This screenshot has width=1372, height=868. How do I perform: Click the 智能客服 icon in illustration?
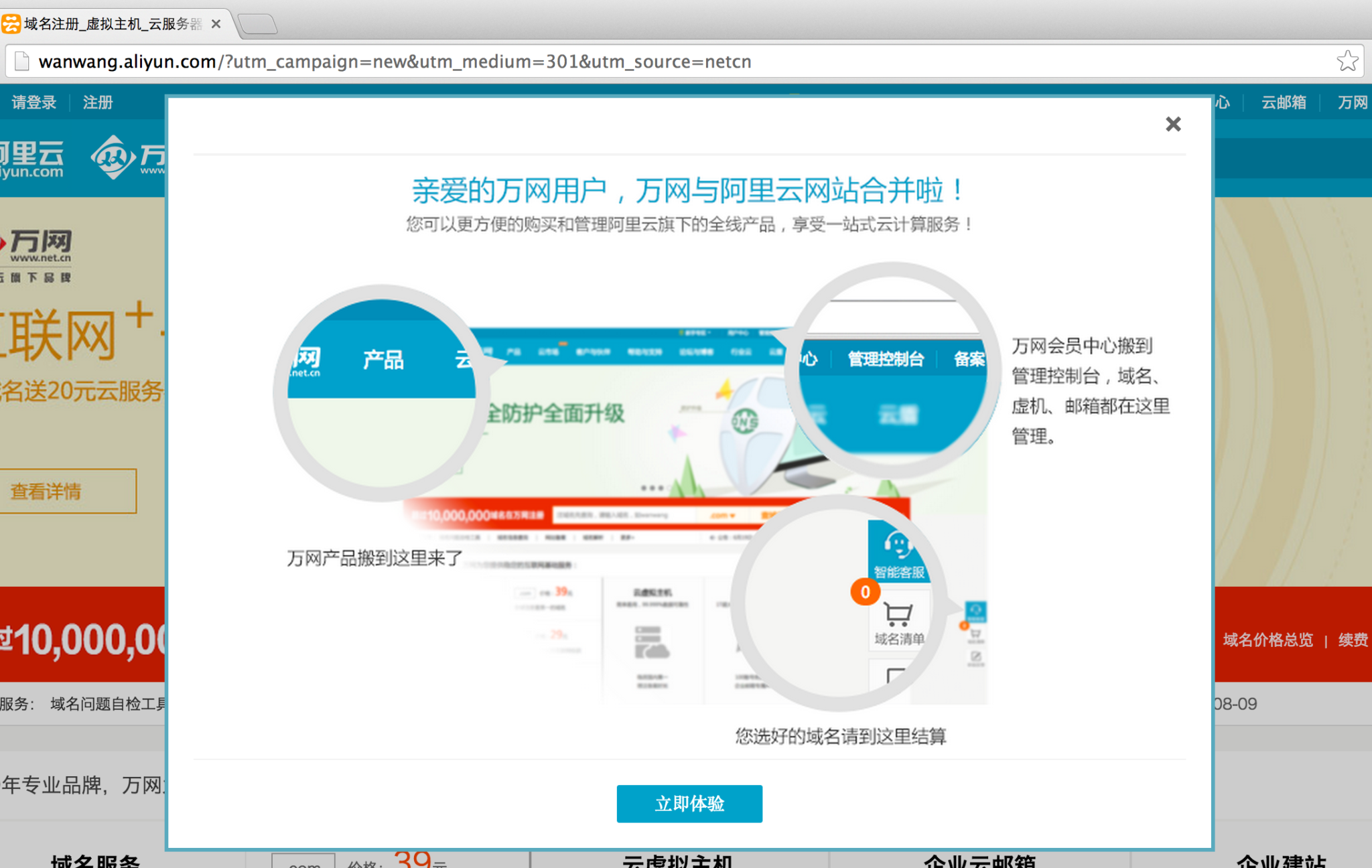point(898,553)
